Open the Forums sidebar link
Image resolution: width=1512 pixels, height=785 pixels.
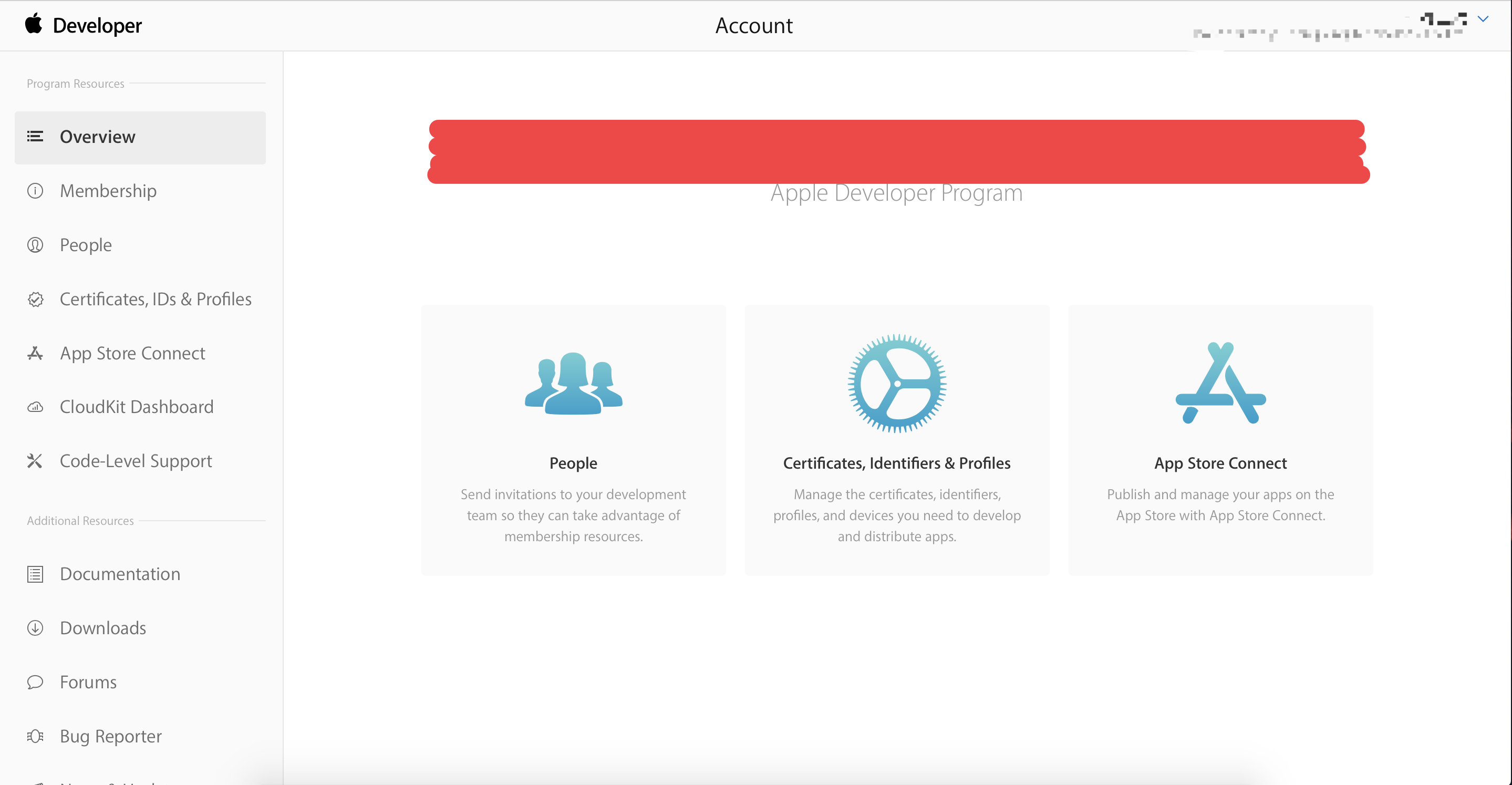[88, 681]
